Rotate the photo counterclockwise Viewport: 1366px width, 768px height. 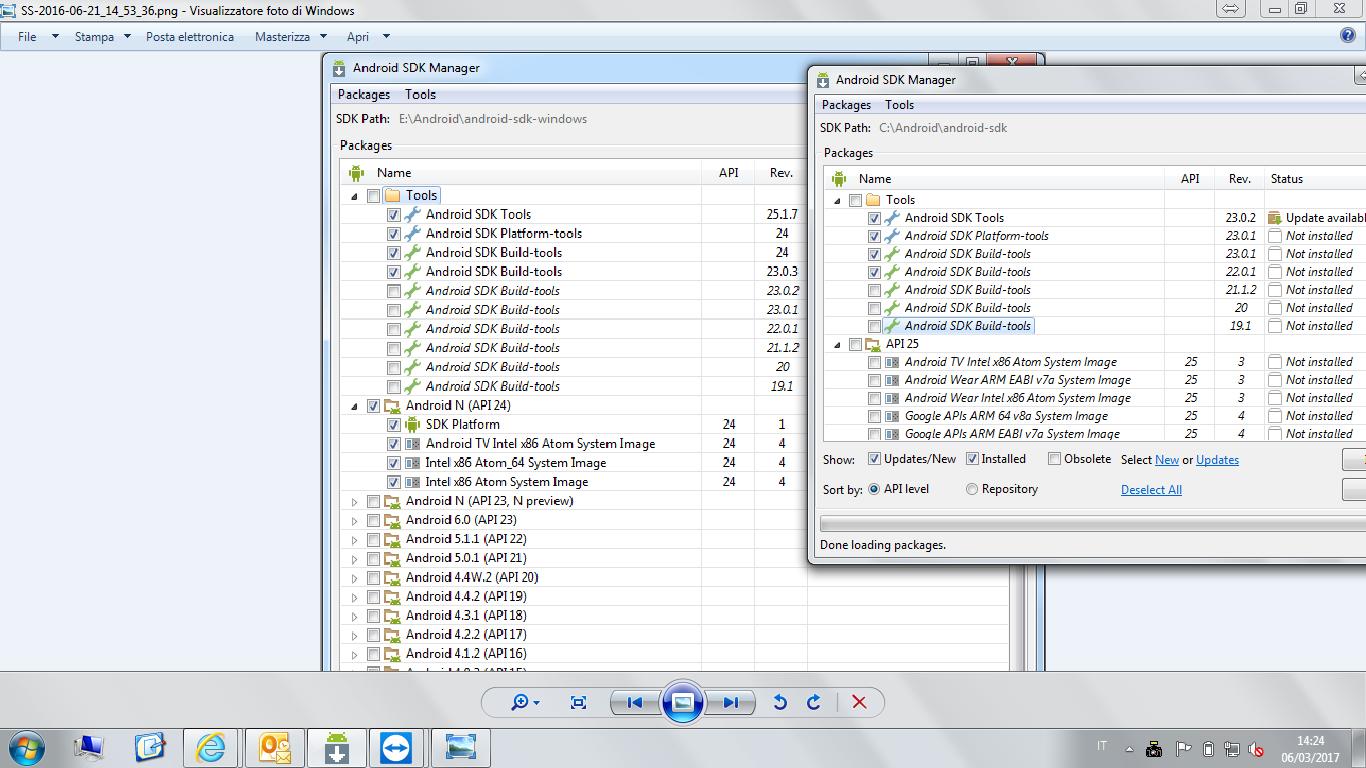pos(780,702)
